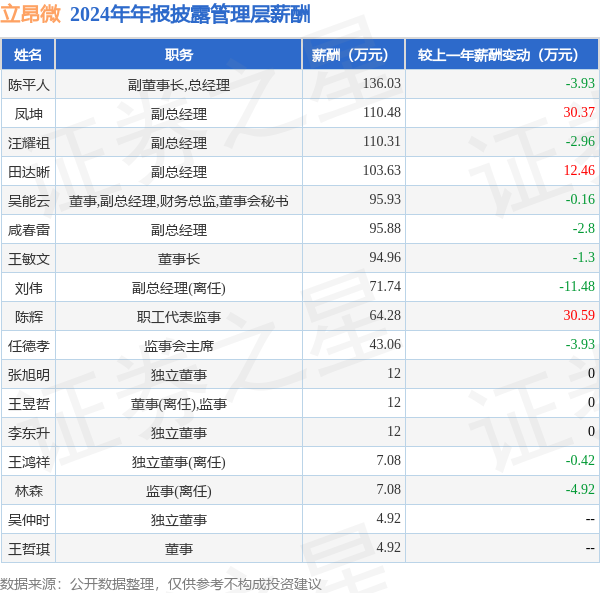600x593 pixels.
Task: Click change value '-4.92'
Action: coord(580,489)
